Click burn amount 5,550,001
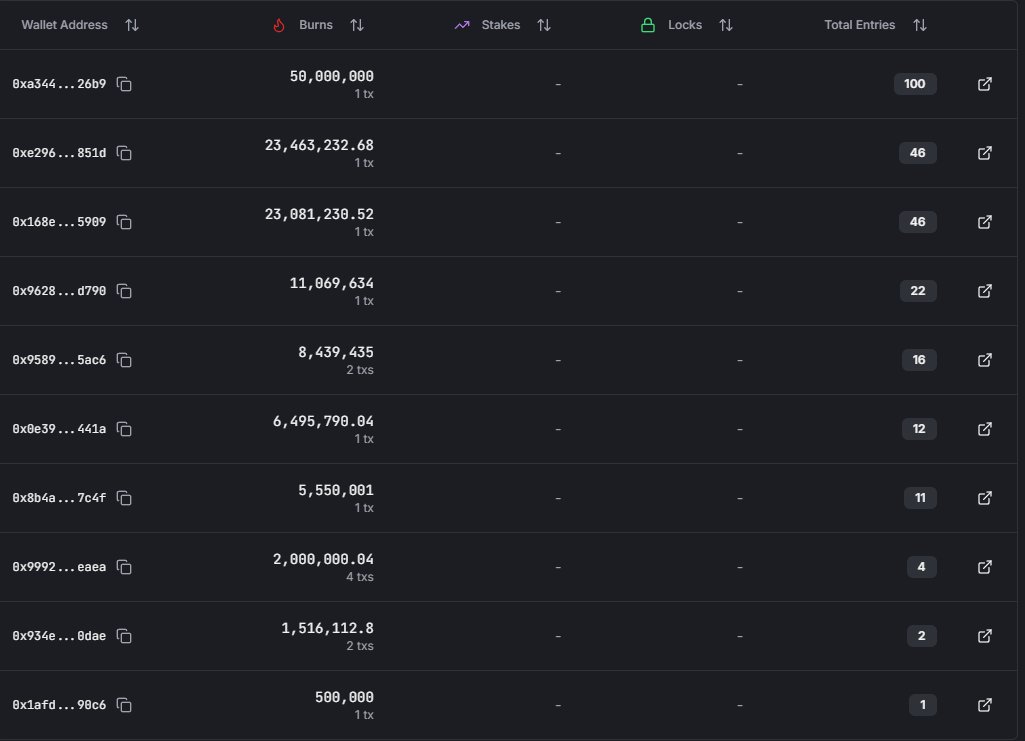The image size is (1025, 741). [336, 490]
